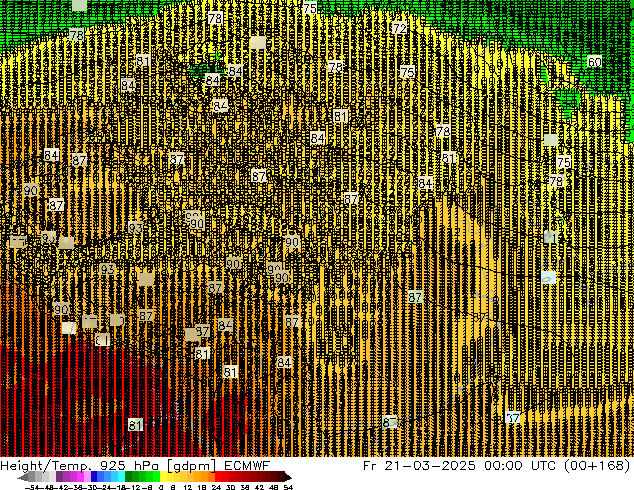Screen dimensions: 634x490
Task: Click the Height/Temp. title text
Action: click(x=47, y=466)
